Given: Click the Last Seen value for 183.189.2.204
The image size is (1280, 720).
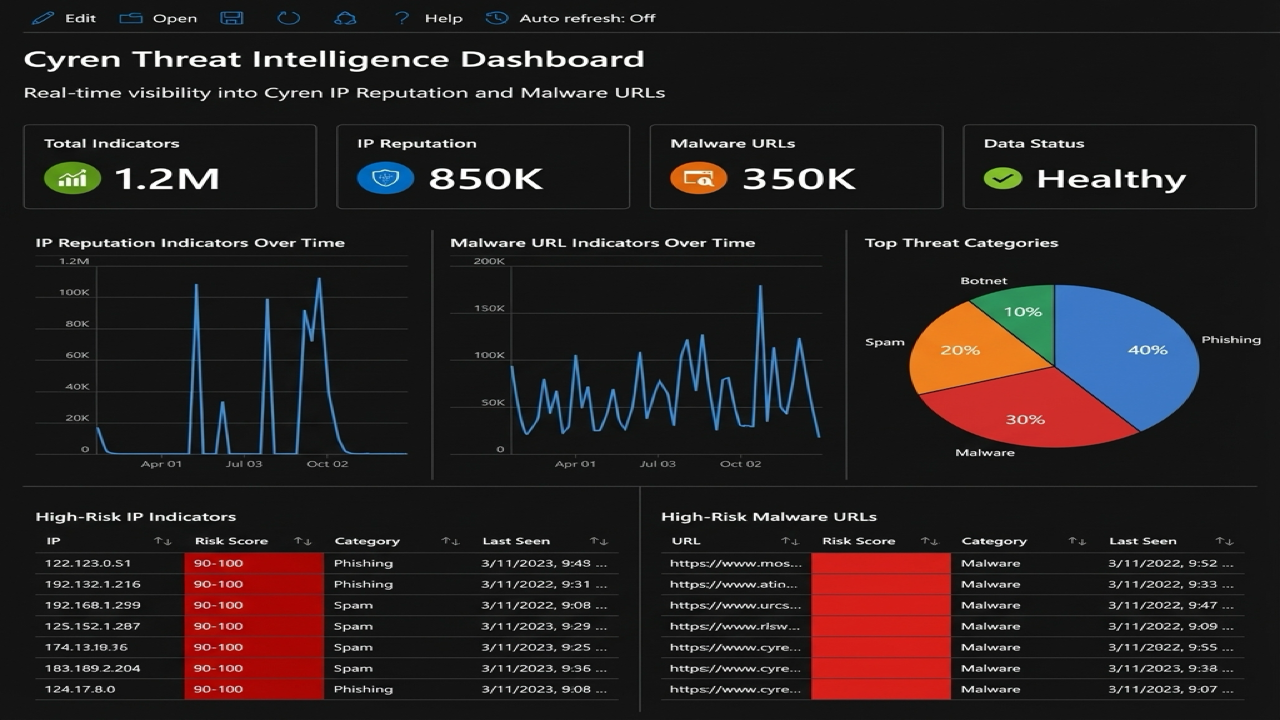Looking at the screenshot, I should tap(543, 668).
